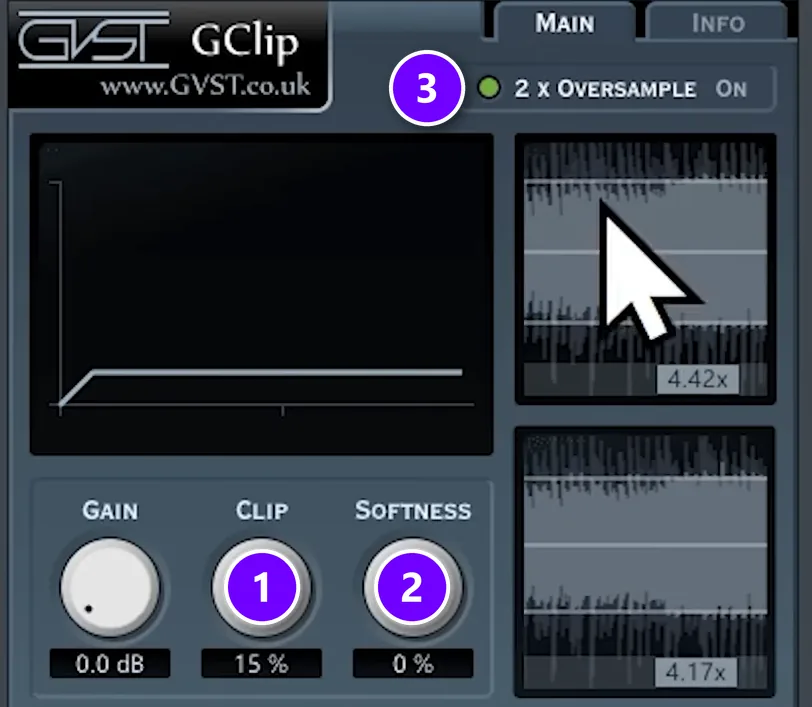The image size is (812, 707).
Task: Click the 4.42x zoom label
Action: coord(698,380)
